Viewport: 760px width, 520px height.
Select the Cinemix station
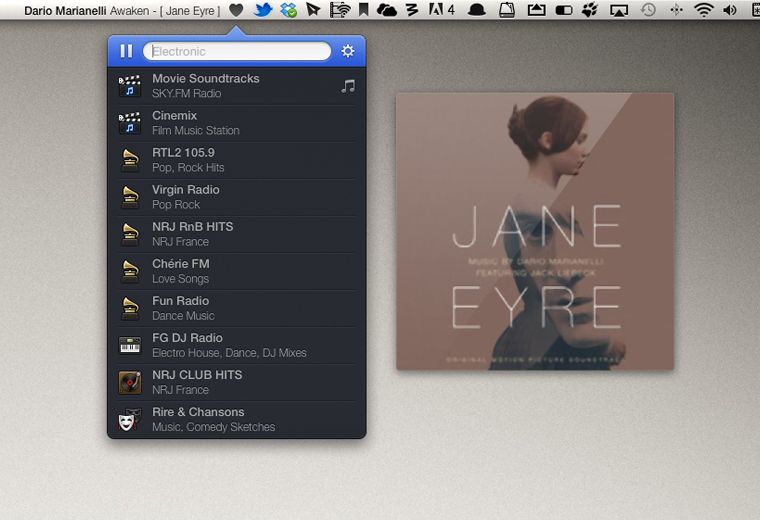coord(237,123)
